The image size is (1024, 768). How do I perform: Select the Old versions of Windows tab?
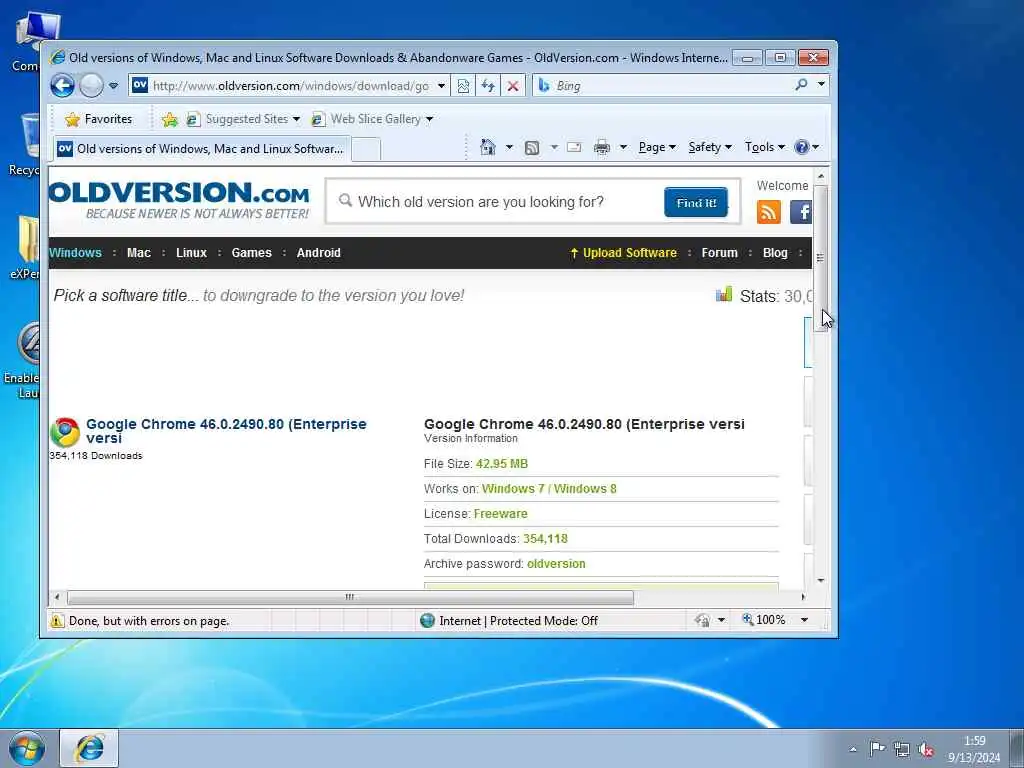(x=202, y=149)
